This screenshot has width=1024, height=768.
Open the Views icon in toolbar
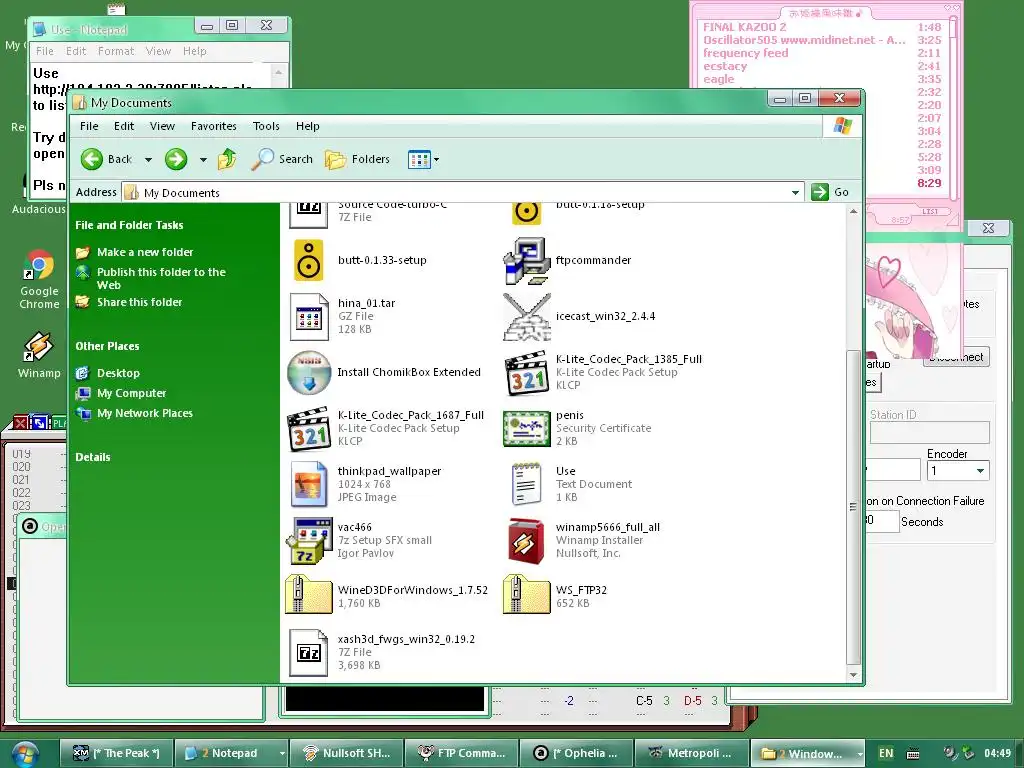pyautogui.click(x=419, y=159)
